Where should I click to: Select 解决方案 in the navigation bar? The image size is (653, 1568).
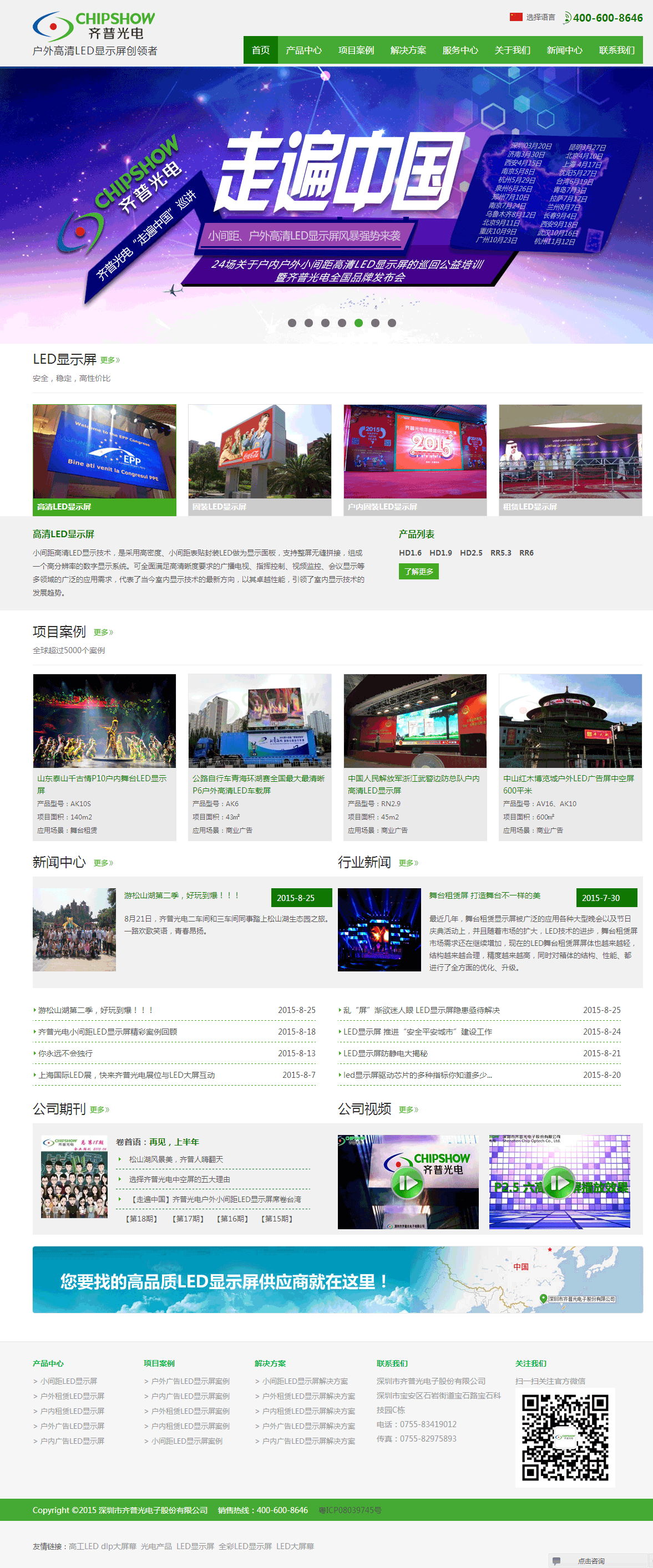point(408,50)
